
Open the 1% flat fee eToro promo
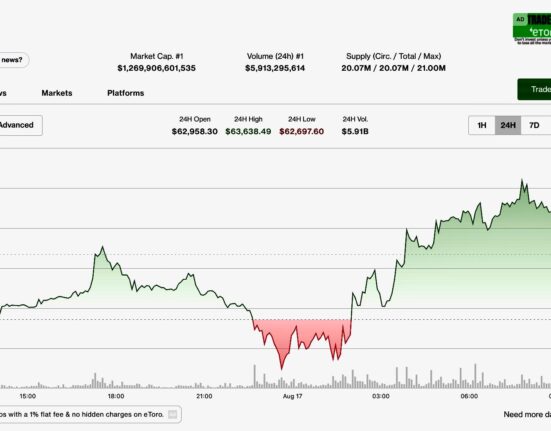pyautogui.click(x=88, y=414)
